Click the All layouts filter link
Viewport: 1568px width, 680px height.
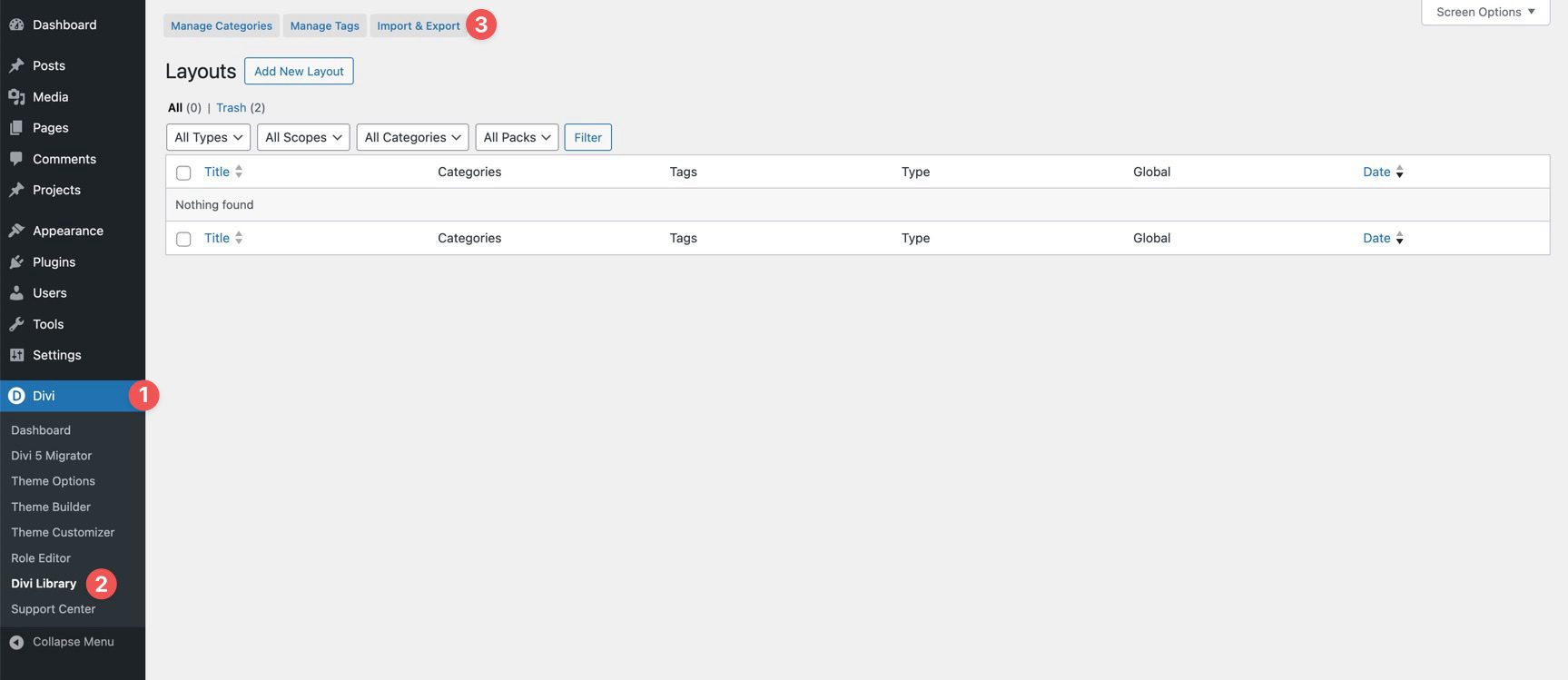(175, 107)
